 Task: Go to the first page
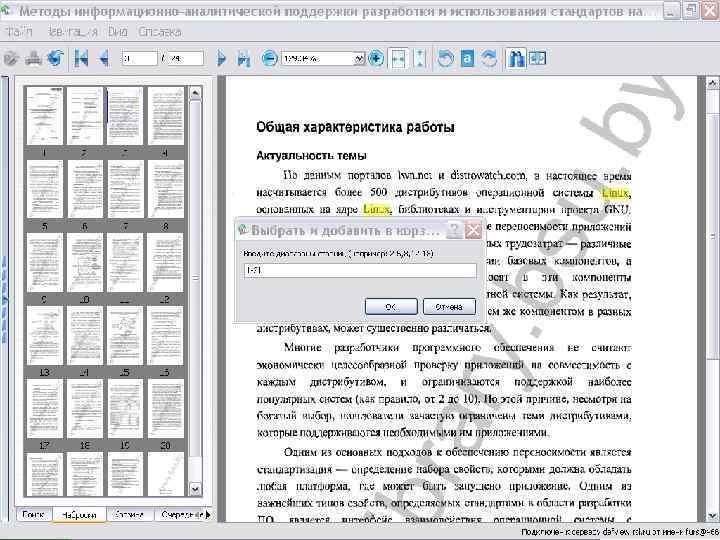[x=81, y=59]
